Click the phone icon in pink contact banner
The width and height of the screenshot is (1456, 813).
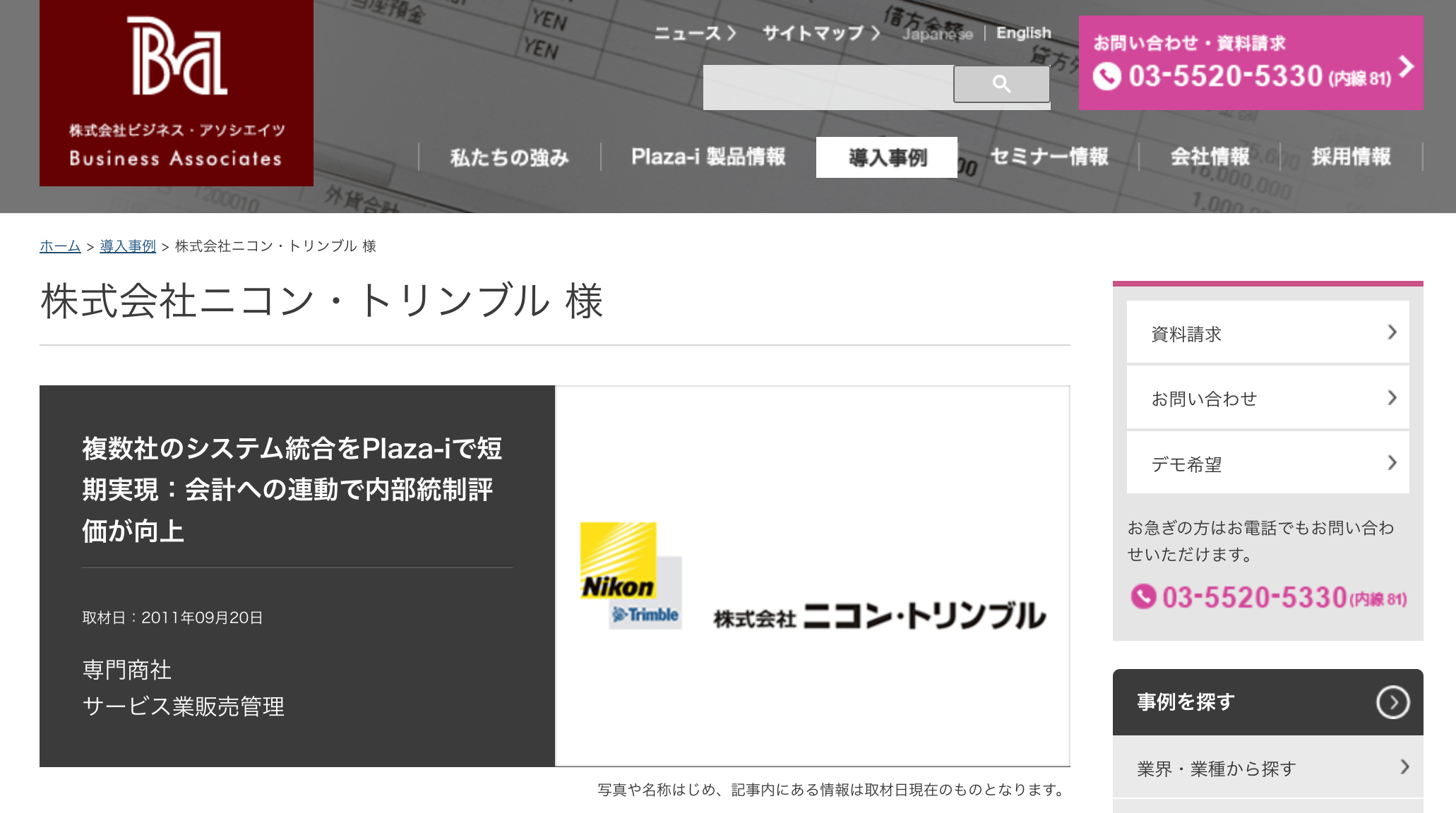click(1106, 76)
